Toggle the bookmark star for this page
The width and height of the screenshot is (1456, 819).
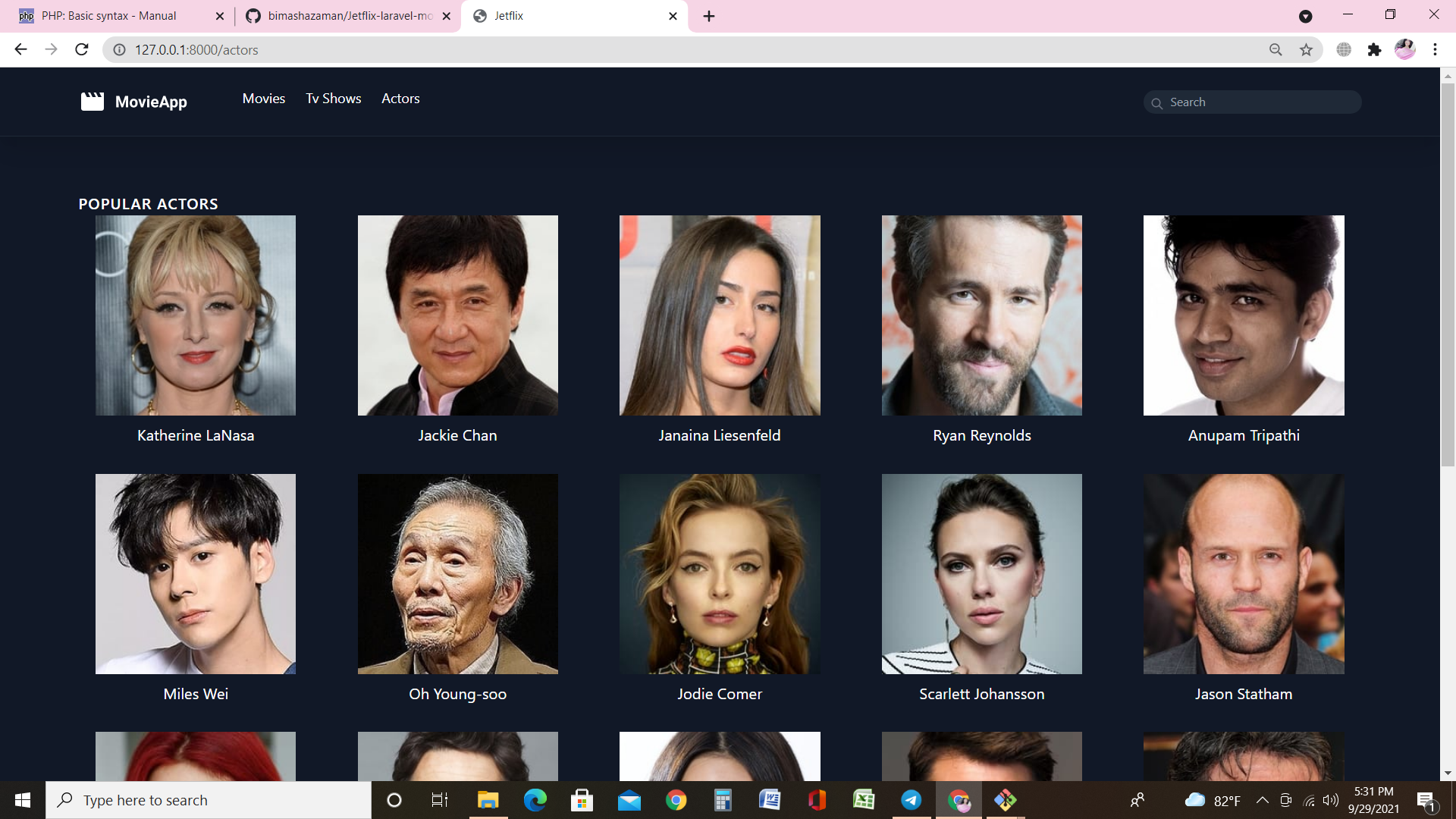[1306, 49]
